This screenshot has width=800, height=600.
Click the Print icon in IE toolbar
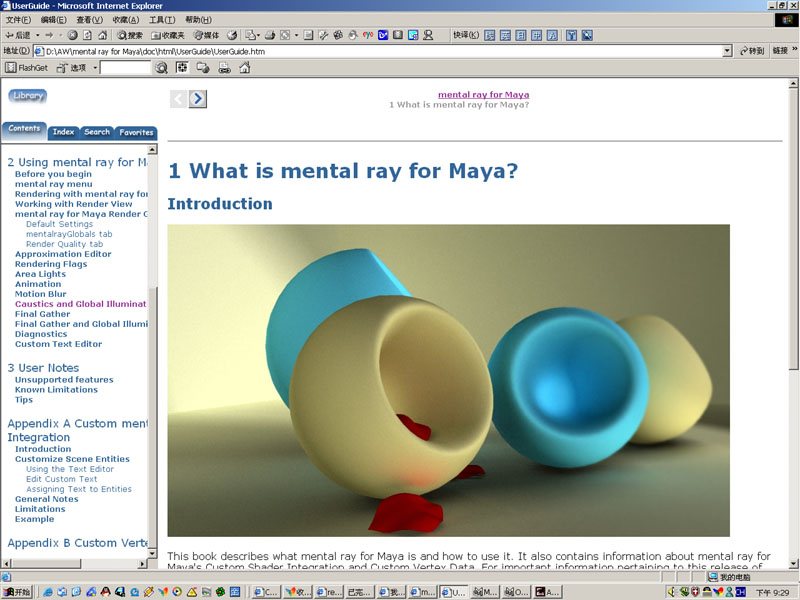tap(270, 35)
